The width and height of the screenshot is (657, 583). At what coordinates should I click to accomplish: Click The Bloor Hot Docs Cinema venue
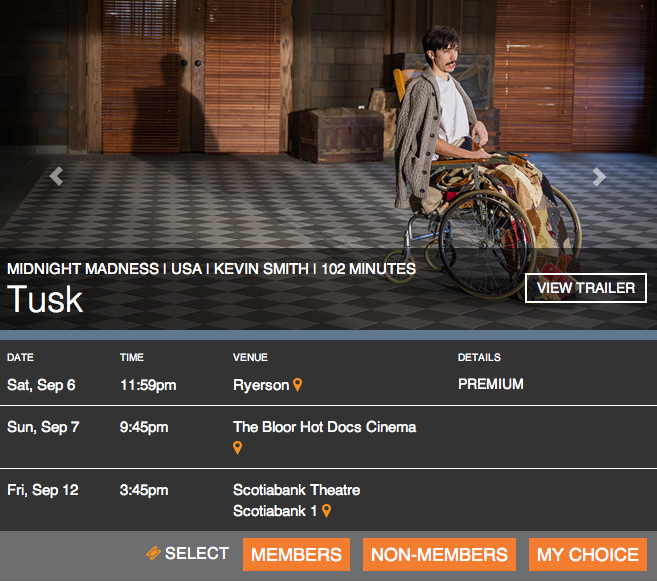[324, 427]
